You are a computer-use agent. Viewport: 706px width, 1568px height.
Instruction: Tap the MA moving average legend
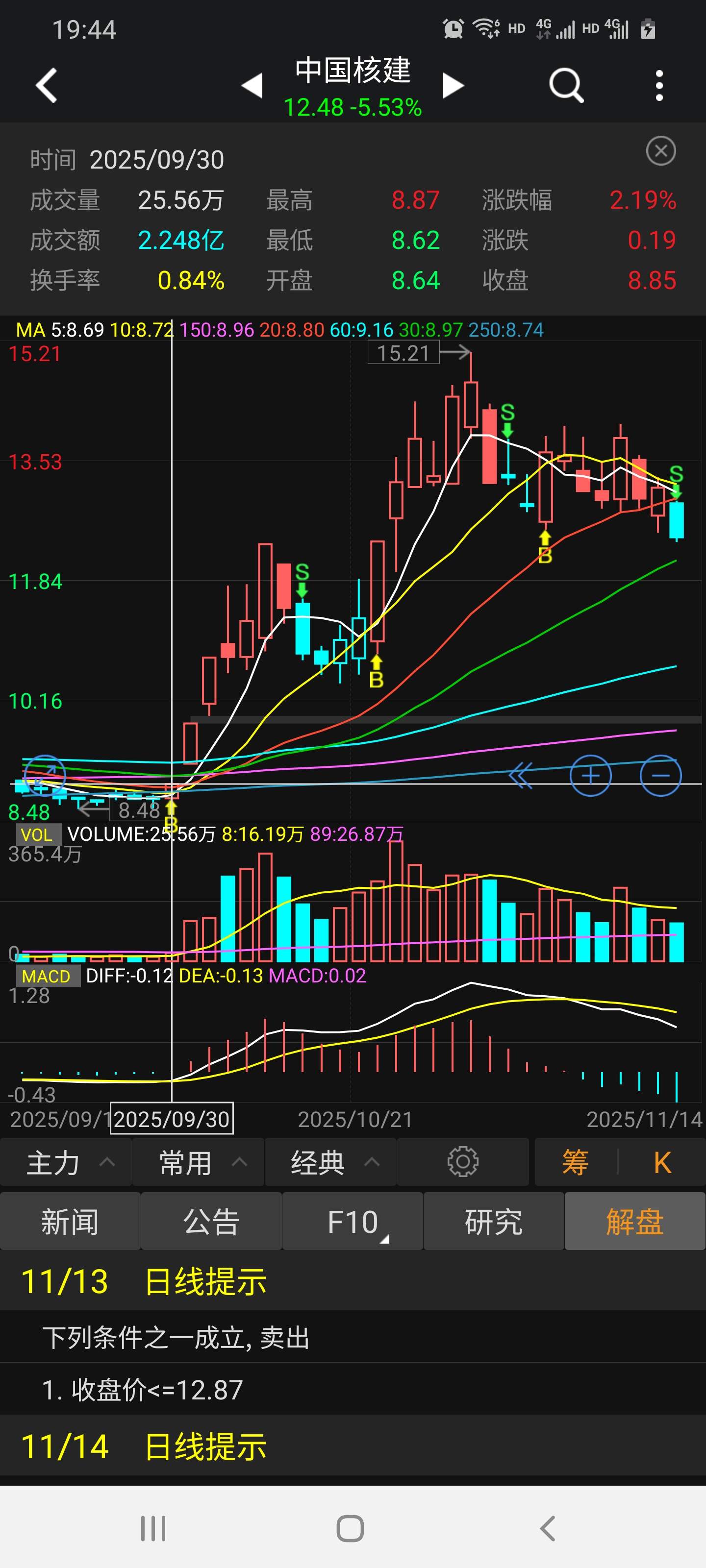click(279, 330)
